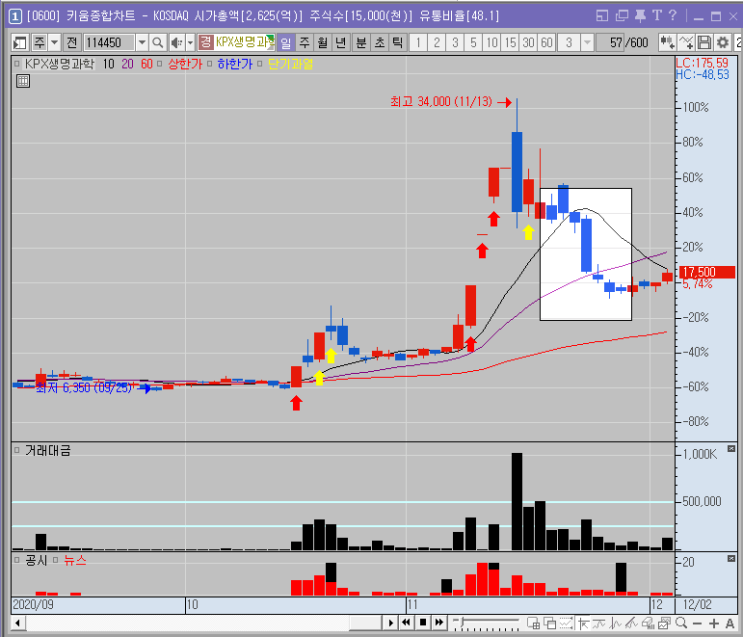This screenshot has width=743, height=637.
Task: Click the overlapping windows icon at bottom
Action: click(550, 623)
